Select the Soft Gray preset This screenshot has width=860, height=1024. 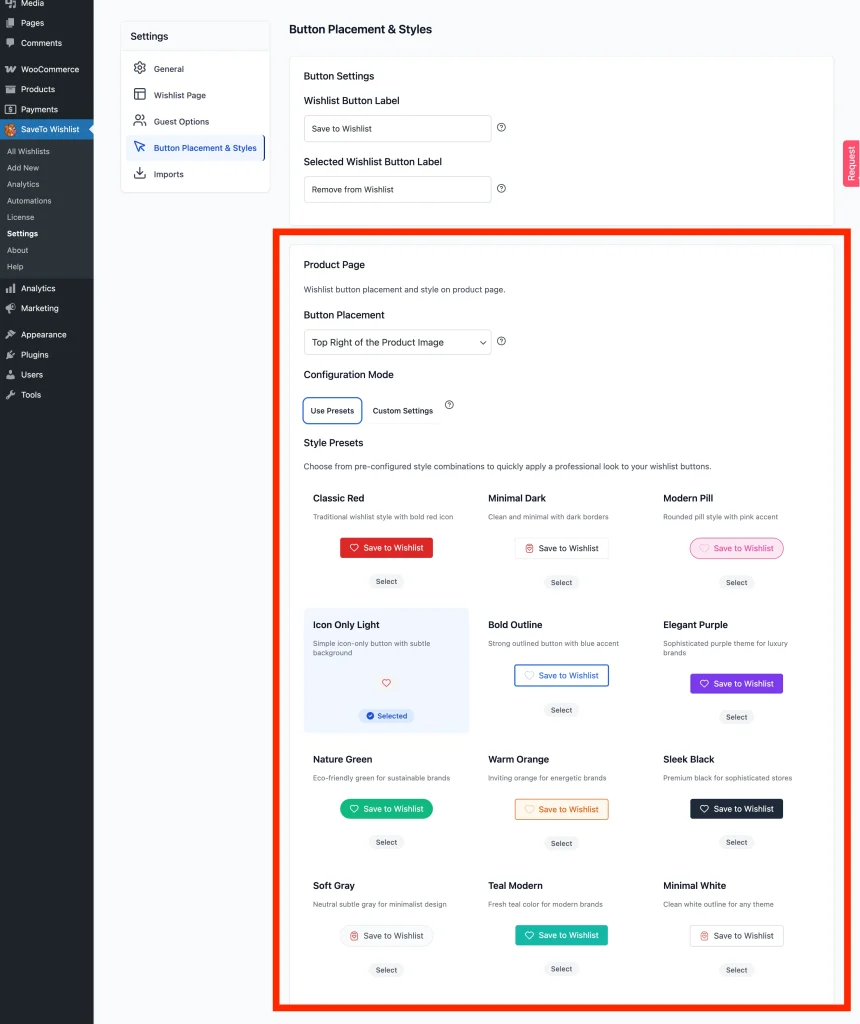387,970
